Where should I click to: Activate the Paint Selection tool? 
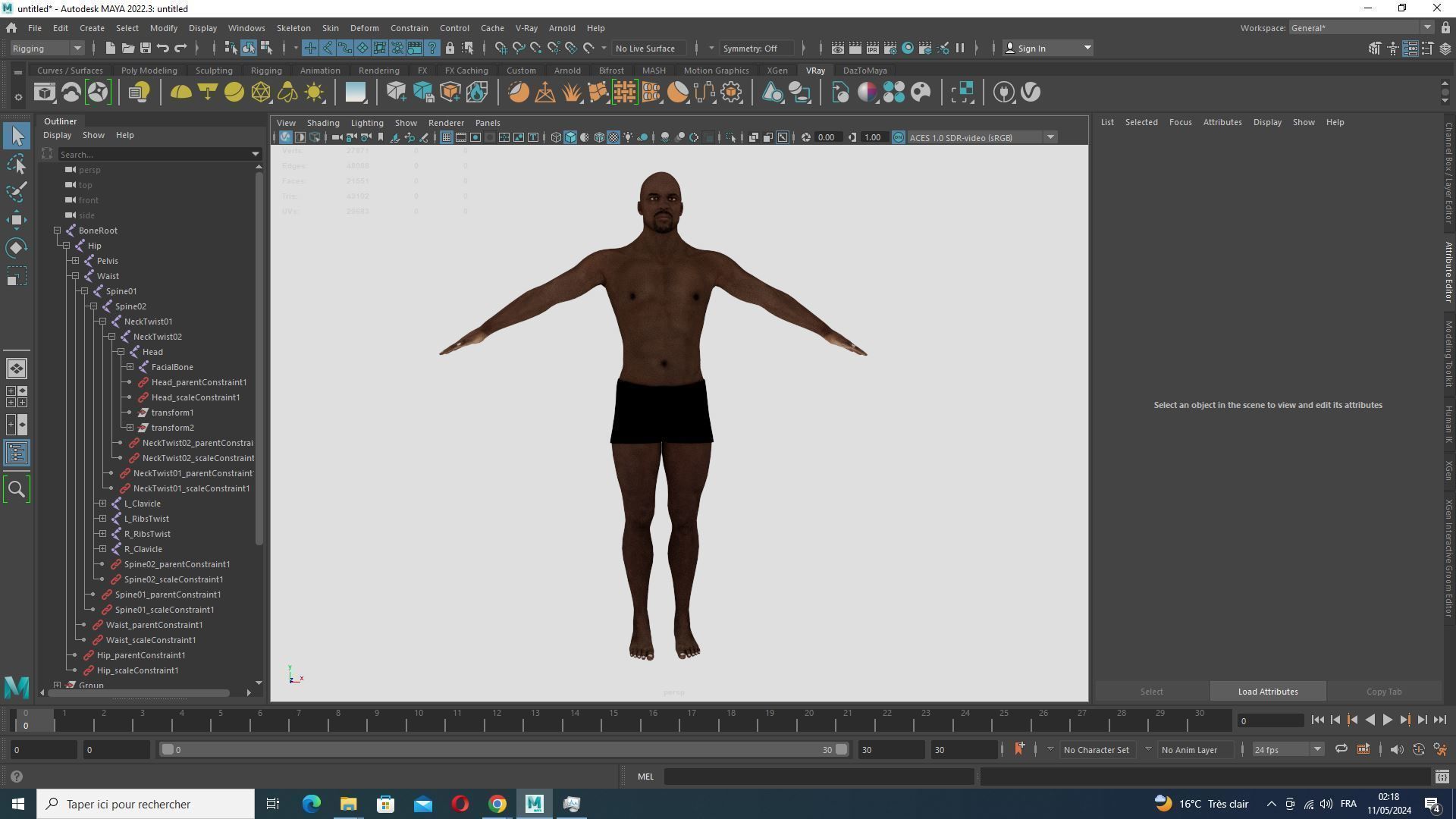click(17, 192)
